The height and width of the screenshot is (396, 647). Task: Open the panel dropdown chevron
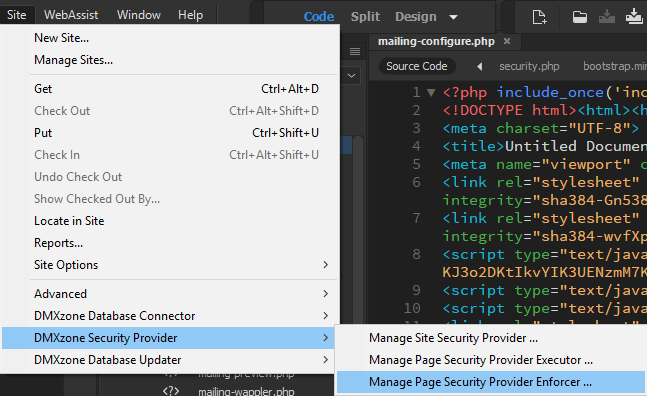coord(352,75)
